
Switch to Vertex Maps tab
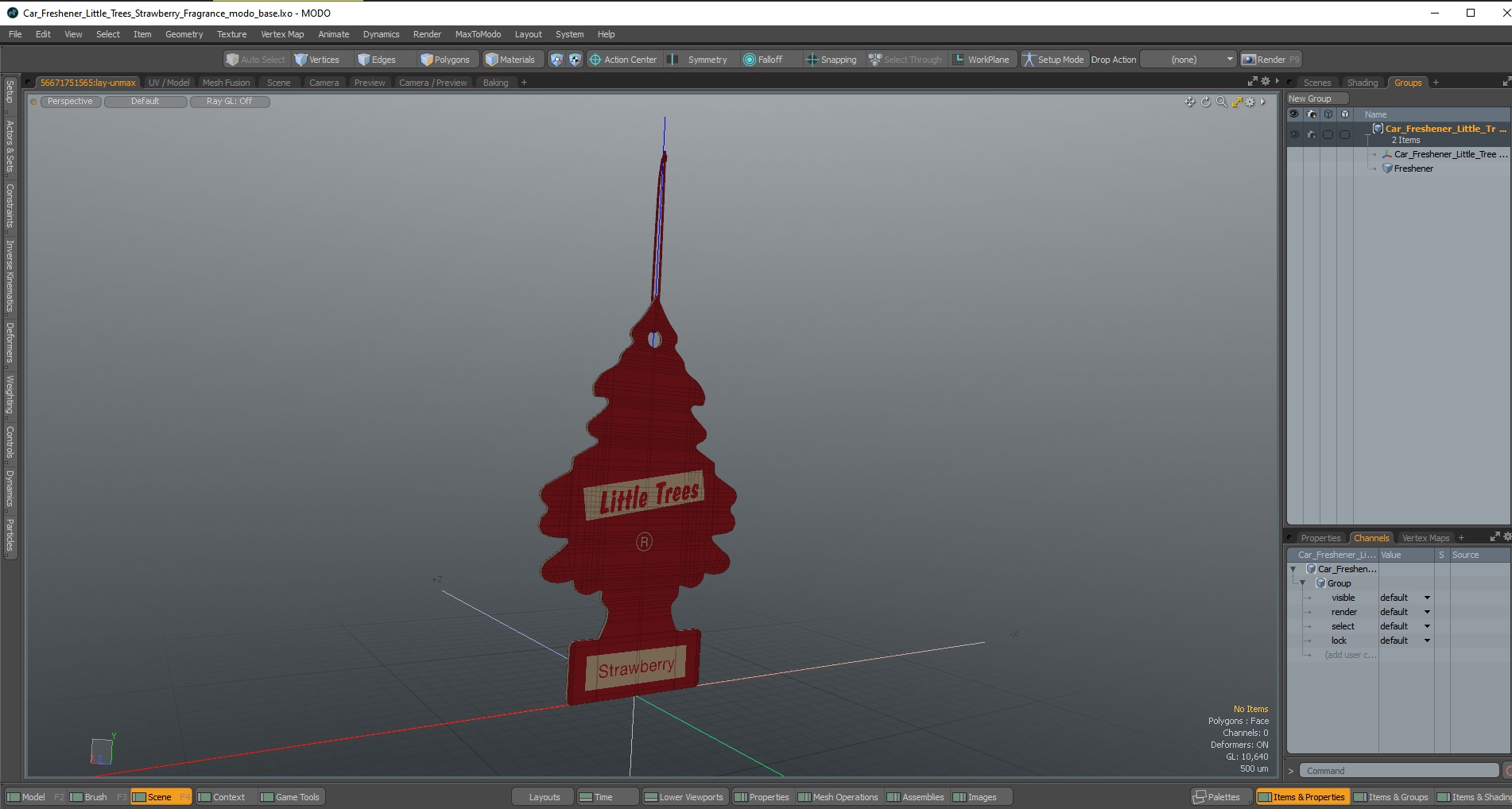coord(1425,538)
